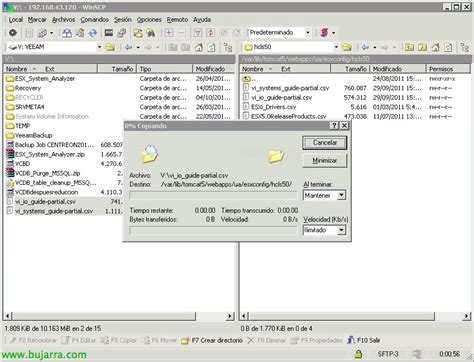
Task: Click F10 Salir
Action: pyautogui.click(x=364, y=340)
